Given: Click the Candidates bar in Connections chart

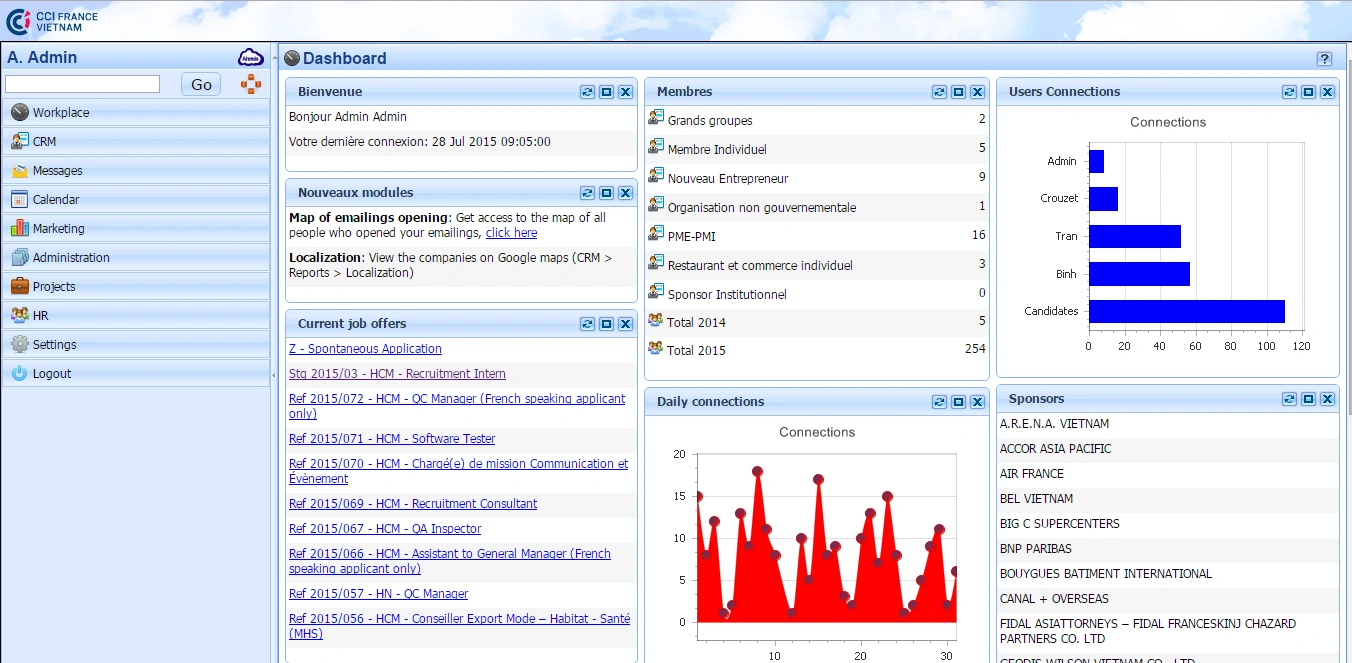Looking at the screenshot, I should (1186, 311).
